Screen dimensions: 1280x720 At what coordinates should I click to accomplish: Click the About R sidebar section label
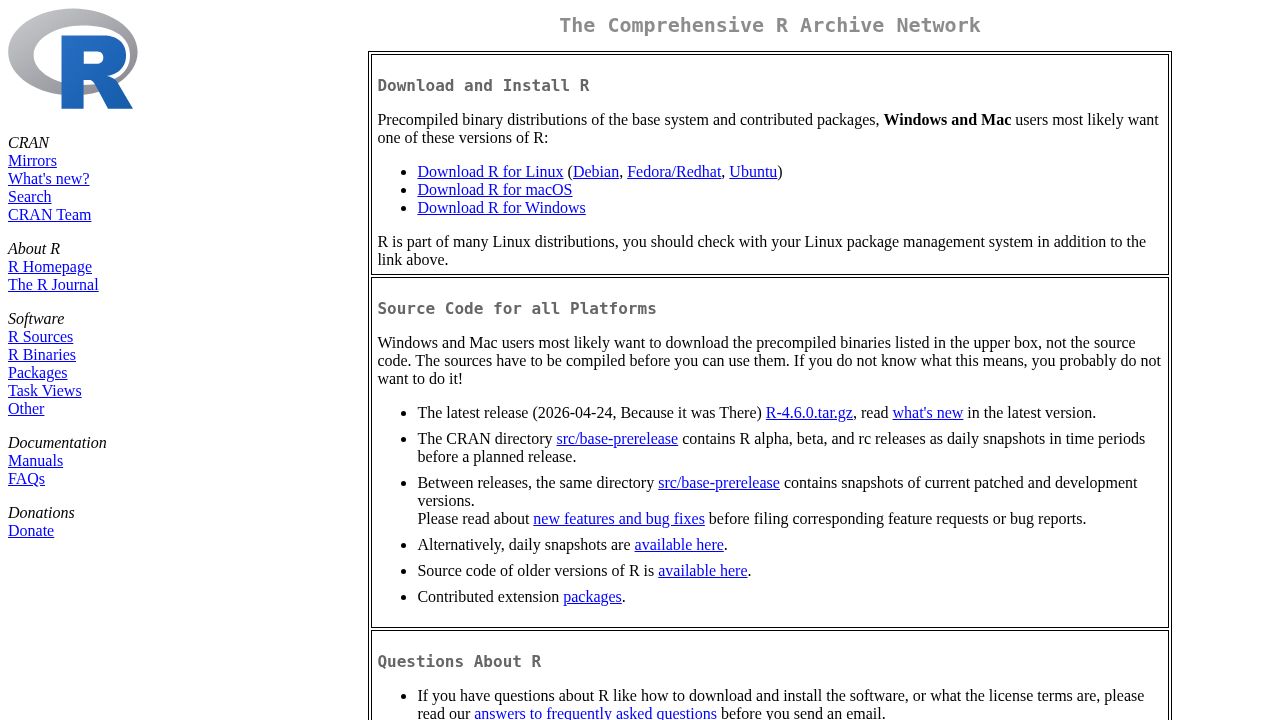(34, 249)
